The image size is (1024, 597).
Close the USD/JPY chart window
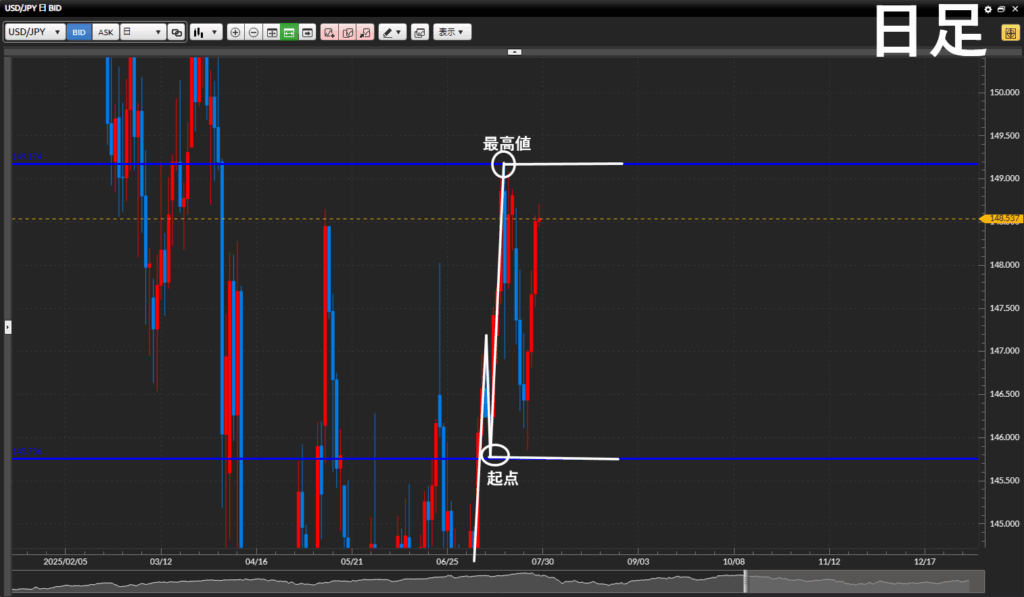click(x=1015, y=9)
